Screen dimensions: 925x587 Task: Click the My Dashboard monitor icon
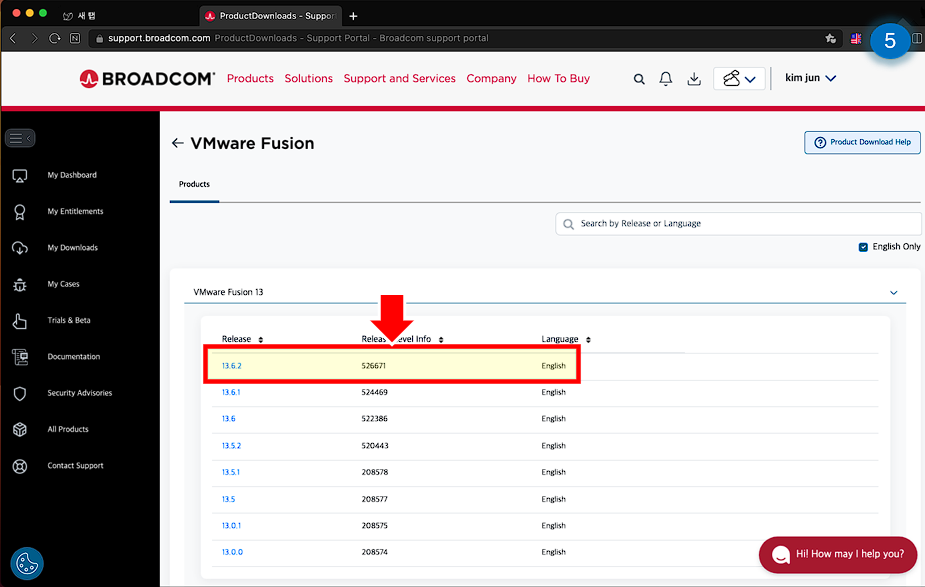pyautogui.click(x=19, y=175)
